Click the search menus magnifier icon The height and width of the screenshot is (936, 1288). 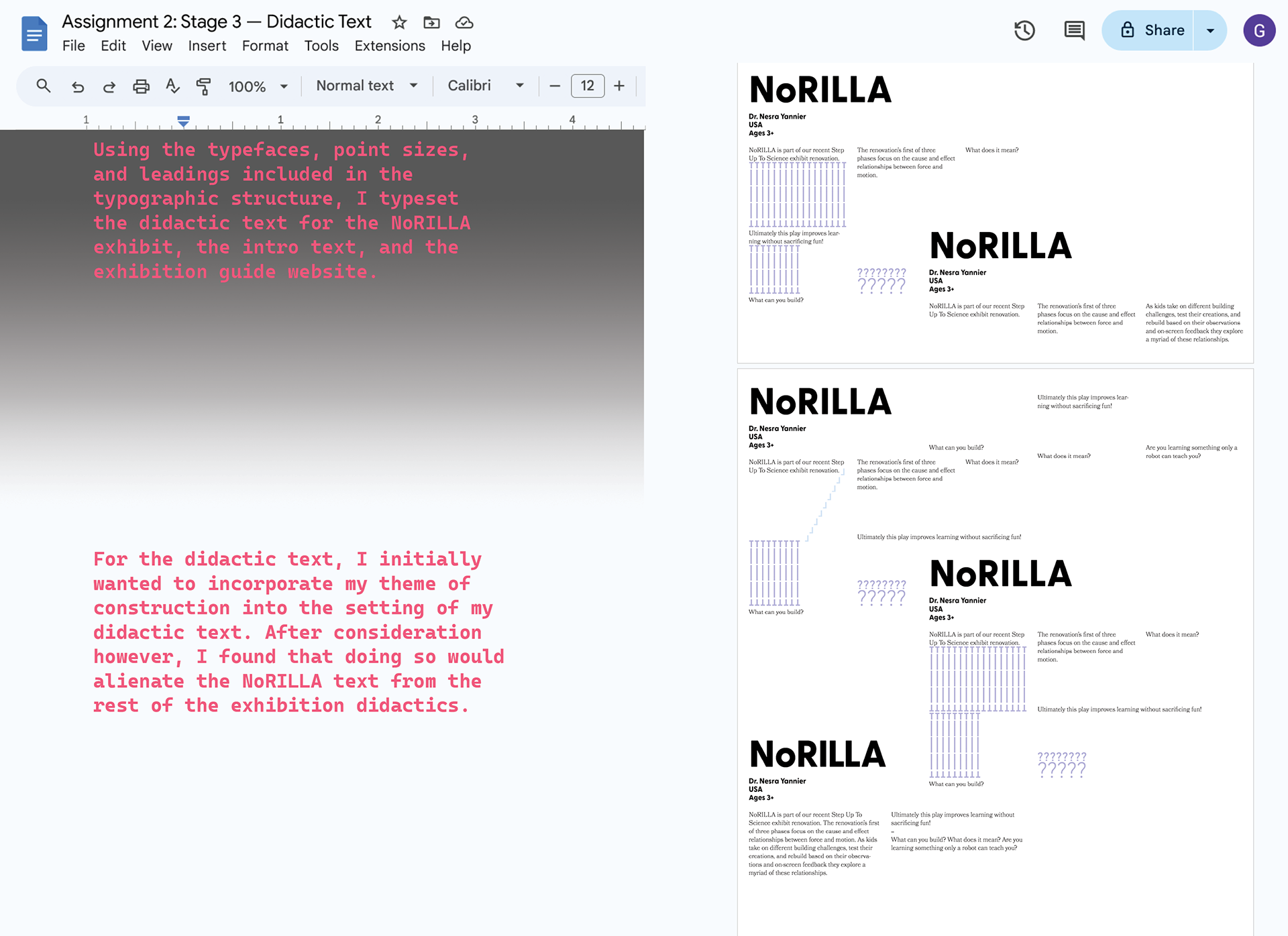click(44, 86)
